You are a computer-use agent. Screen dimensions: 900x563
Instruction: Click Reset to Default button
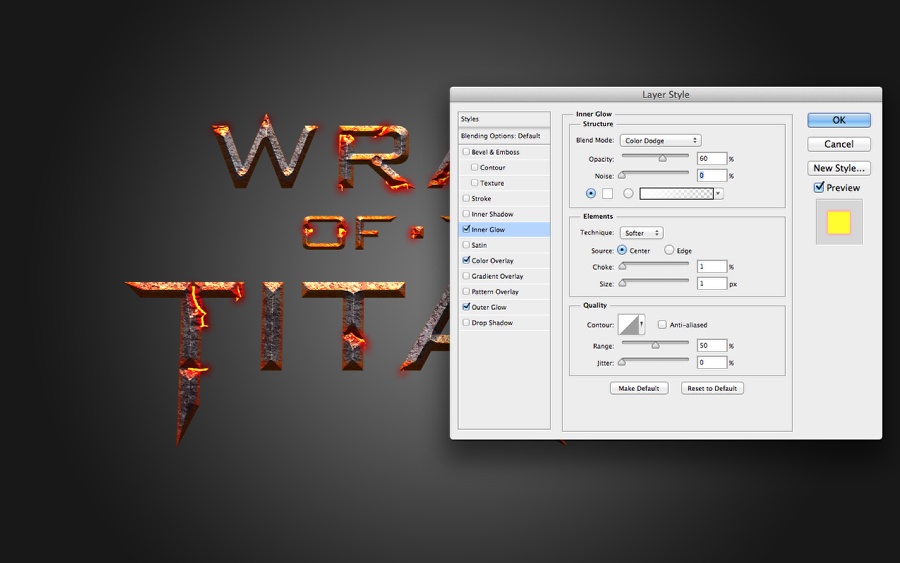tap(712, 389)
